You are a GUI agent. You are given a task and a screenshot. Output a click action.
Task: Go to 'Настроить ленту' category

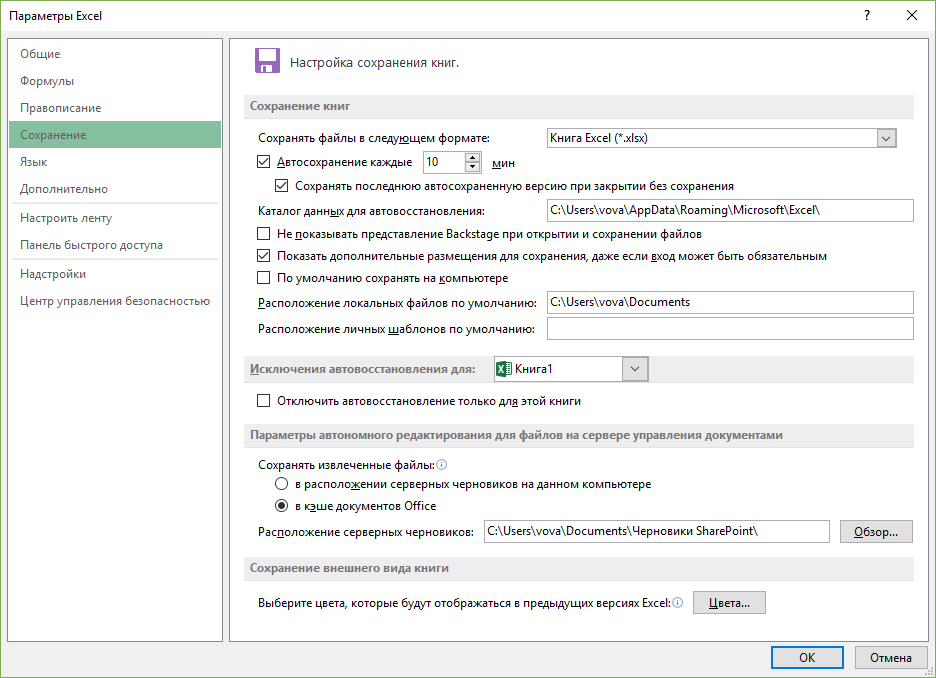pyautogui.click(x=66, y=218)
